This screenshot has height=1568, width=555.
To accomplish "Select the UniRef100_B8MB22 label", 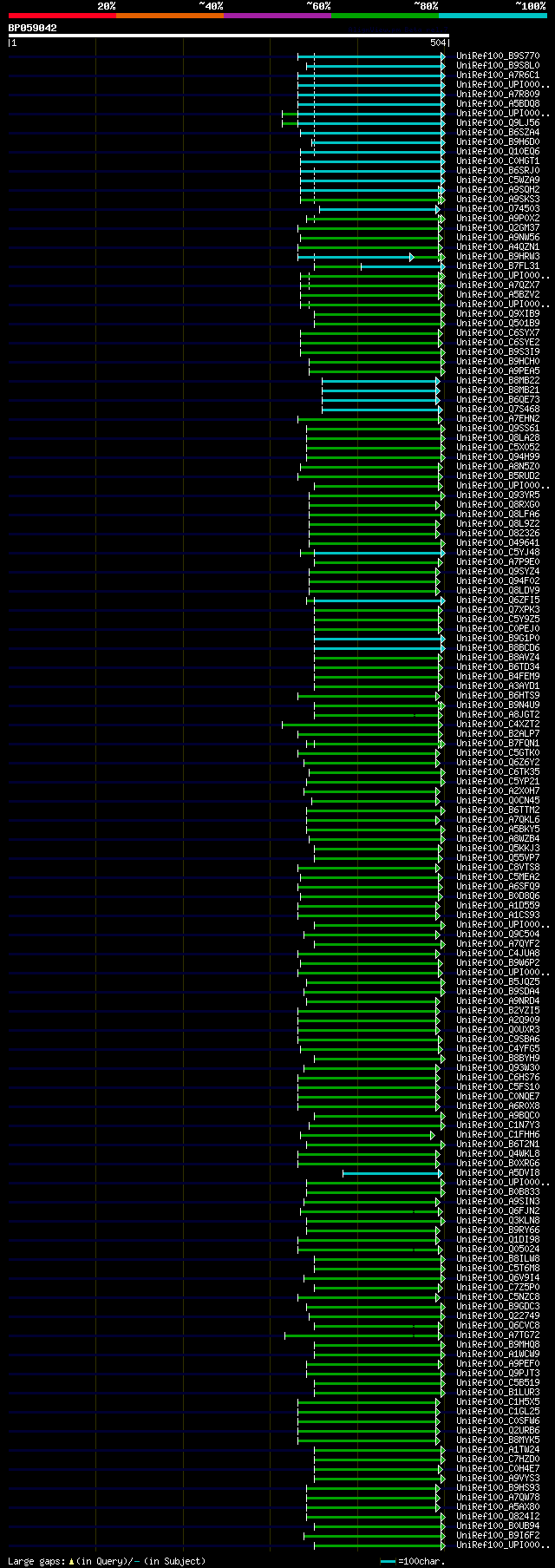I will pos(499,380).
